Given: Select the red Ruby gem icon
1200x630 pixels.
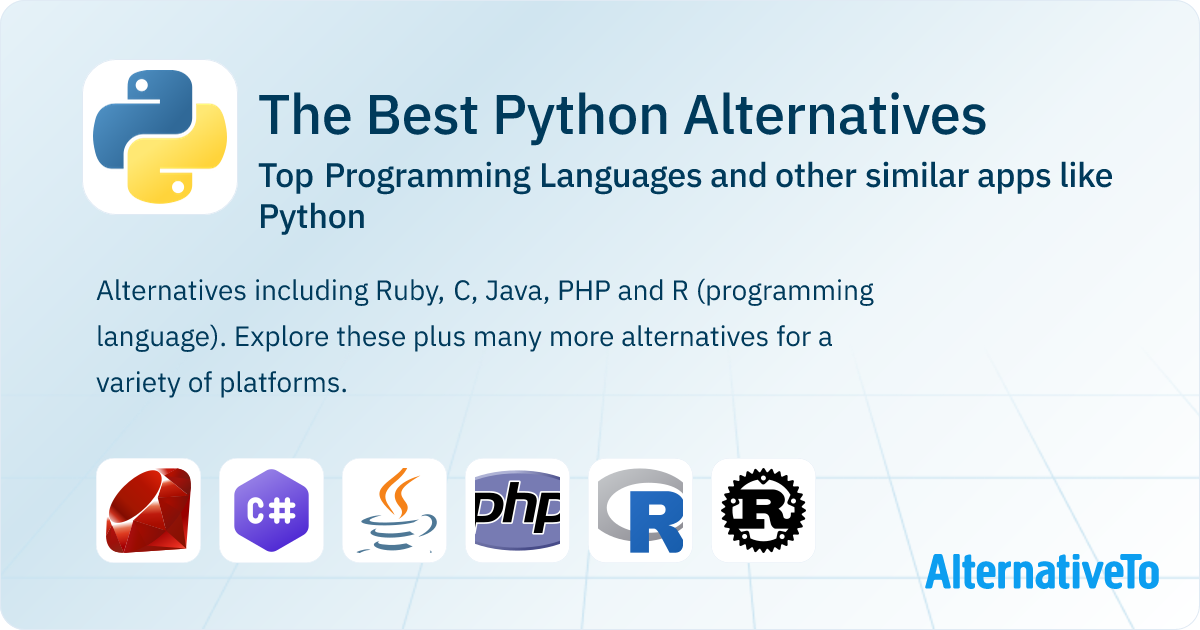Looking at the screenshot, I should [148, 510].
